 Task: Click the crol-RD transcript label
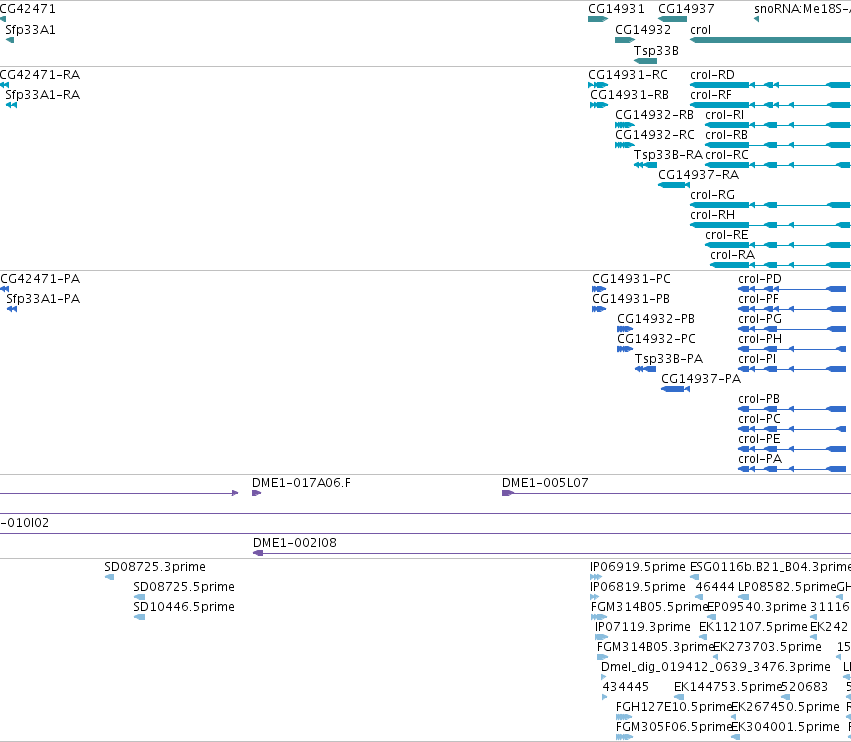[712, 75]
